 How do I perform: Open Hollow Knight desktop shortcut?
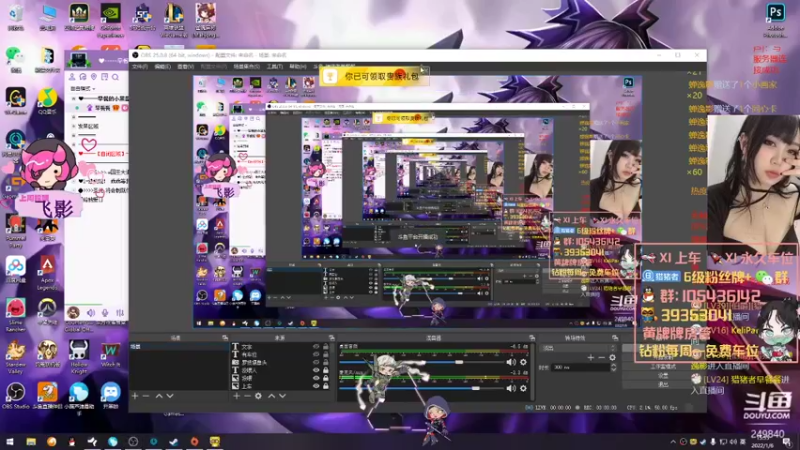tap(79, 354)
